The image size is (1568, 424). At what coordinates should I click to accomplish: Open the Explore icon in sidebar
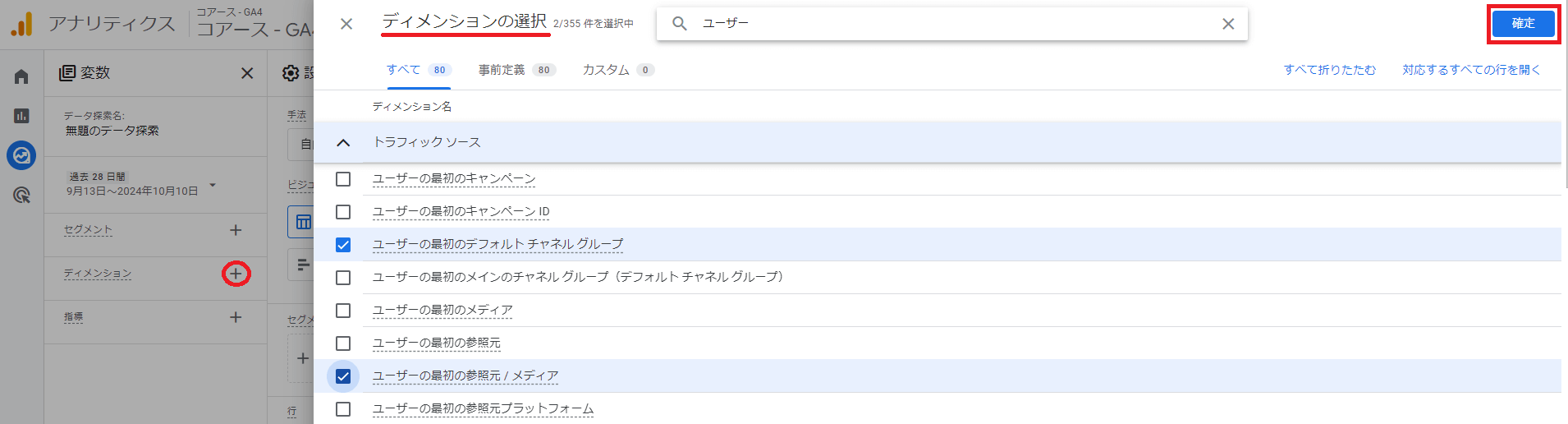(x=21, y=155)
